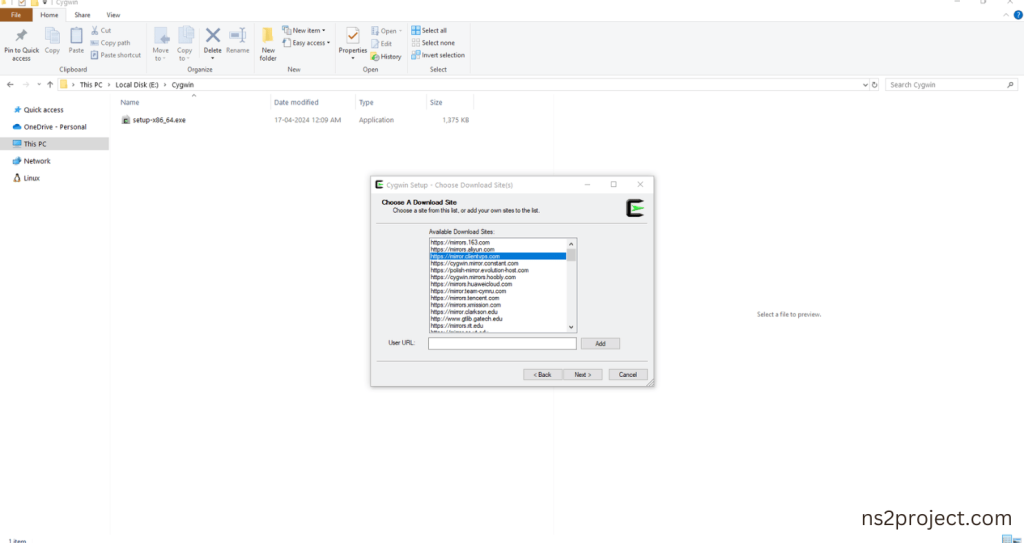Switch to large icons view in status bar
The width and height of the screenshot is (1024, 543).
coord(1017,539)
